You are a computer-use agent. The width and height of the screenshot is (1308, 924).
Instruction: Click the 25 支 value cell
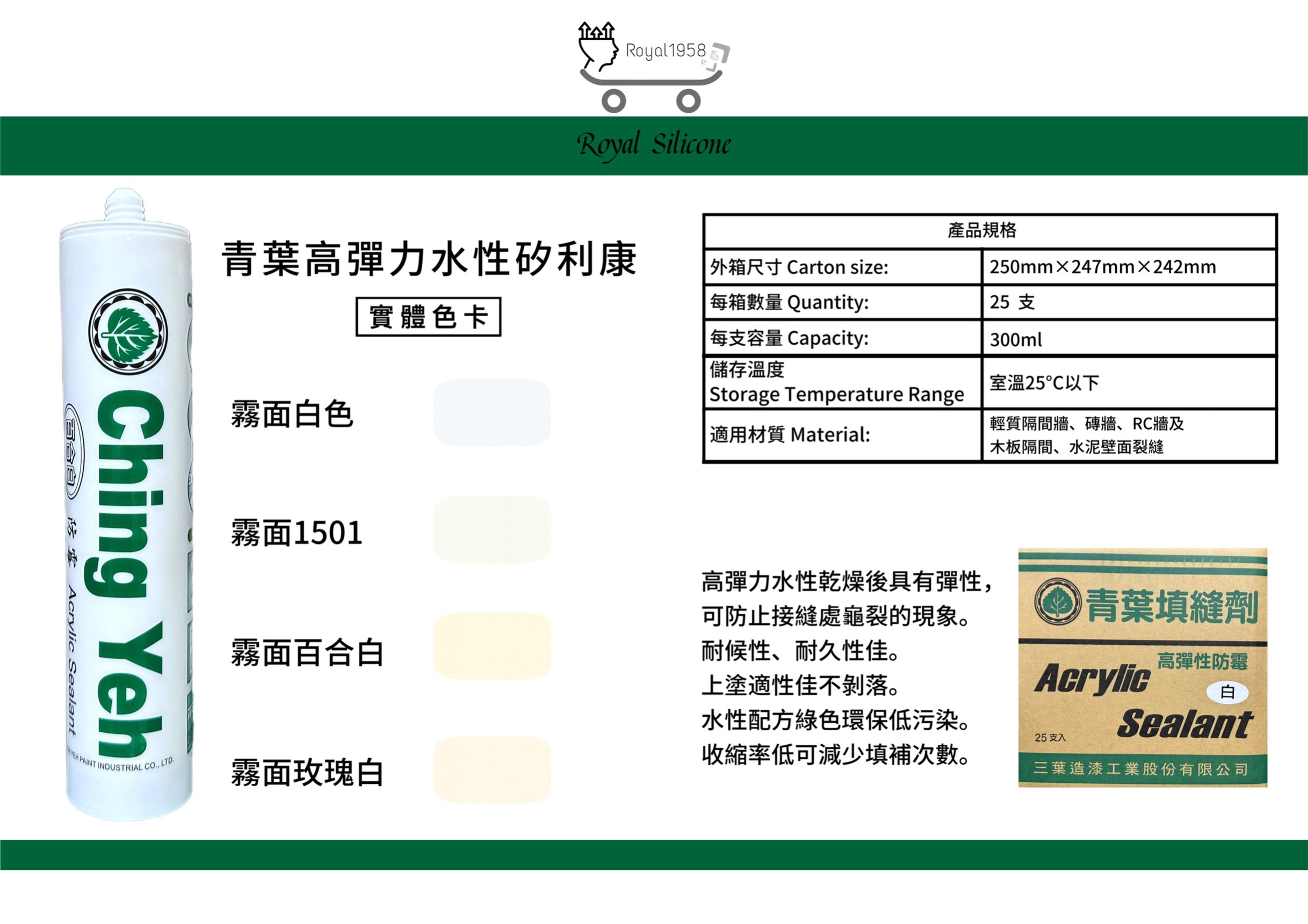pos(1129,302)
